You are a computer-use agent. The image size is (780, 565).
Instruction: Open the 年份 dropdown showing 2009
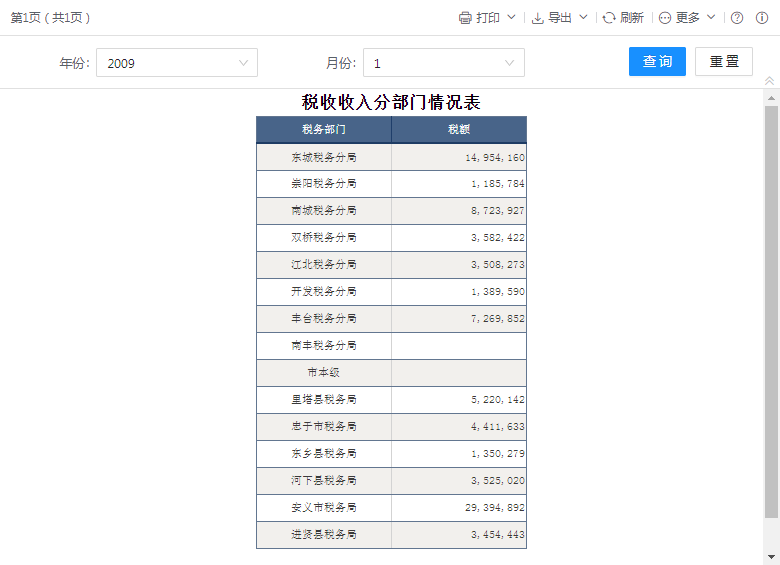pos(177,63)
